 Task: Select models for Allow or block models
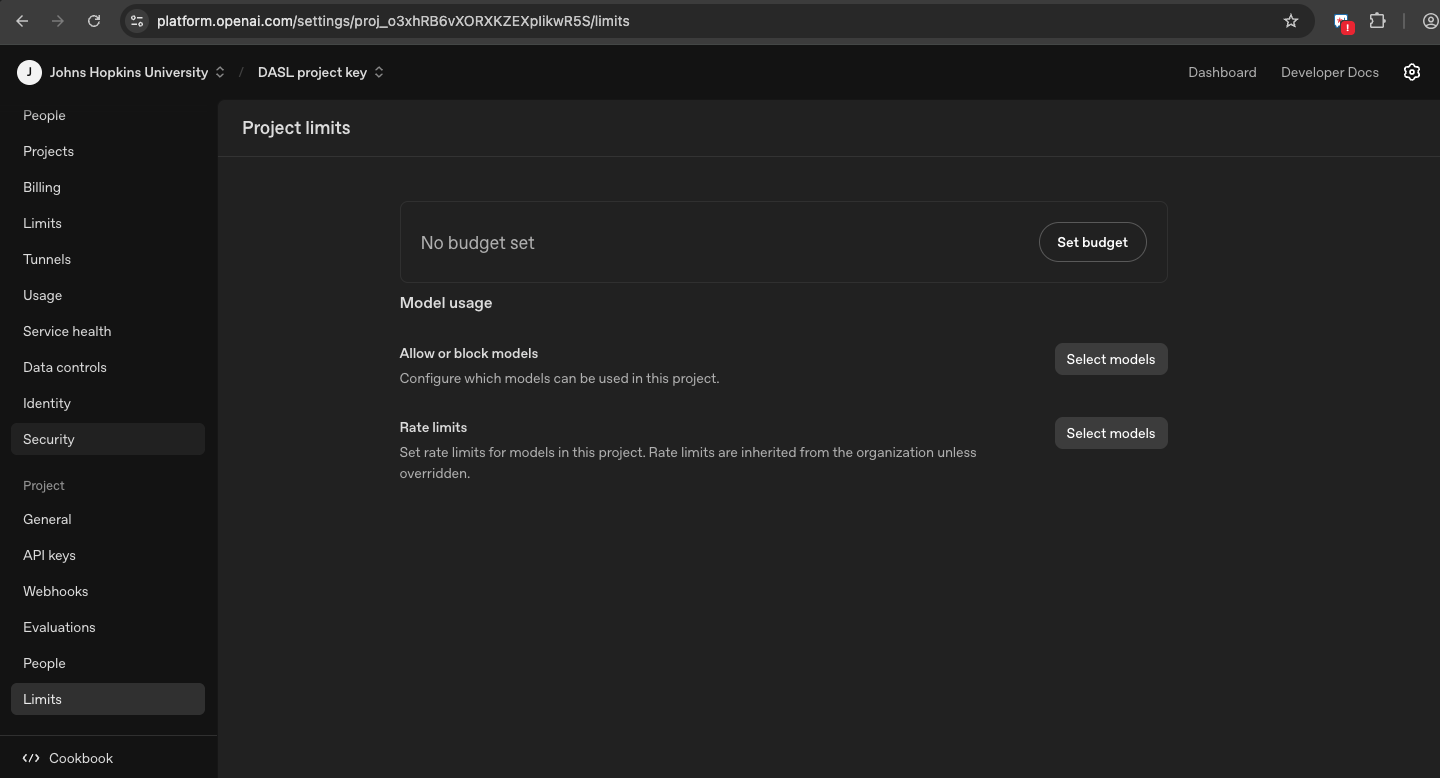[x=1110, y=359]
